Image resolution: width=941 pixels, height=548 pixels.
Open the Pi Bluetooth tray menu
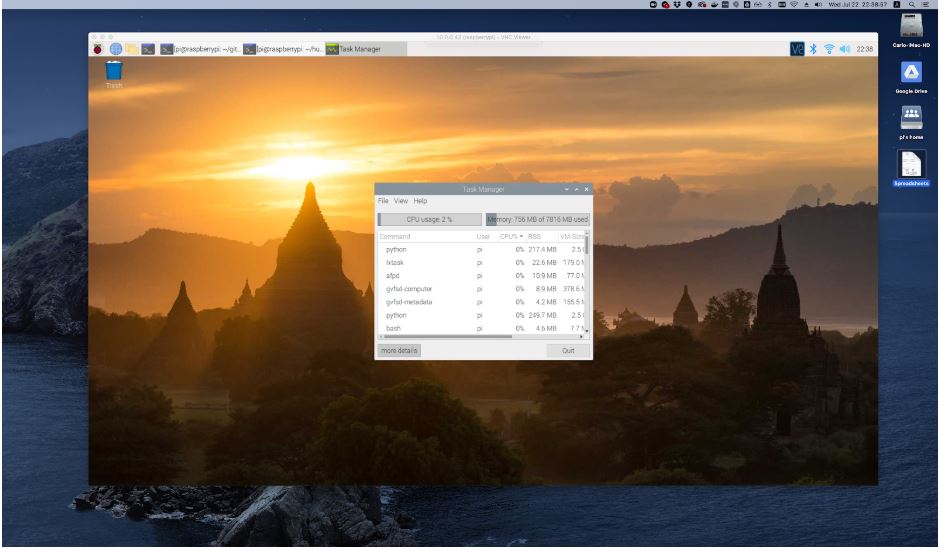(813, 49)
